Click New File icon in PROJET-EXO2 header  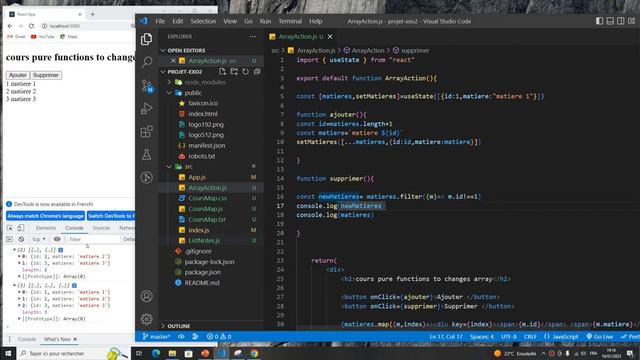222,71
